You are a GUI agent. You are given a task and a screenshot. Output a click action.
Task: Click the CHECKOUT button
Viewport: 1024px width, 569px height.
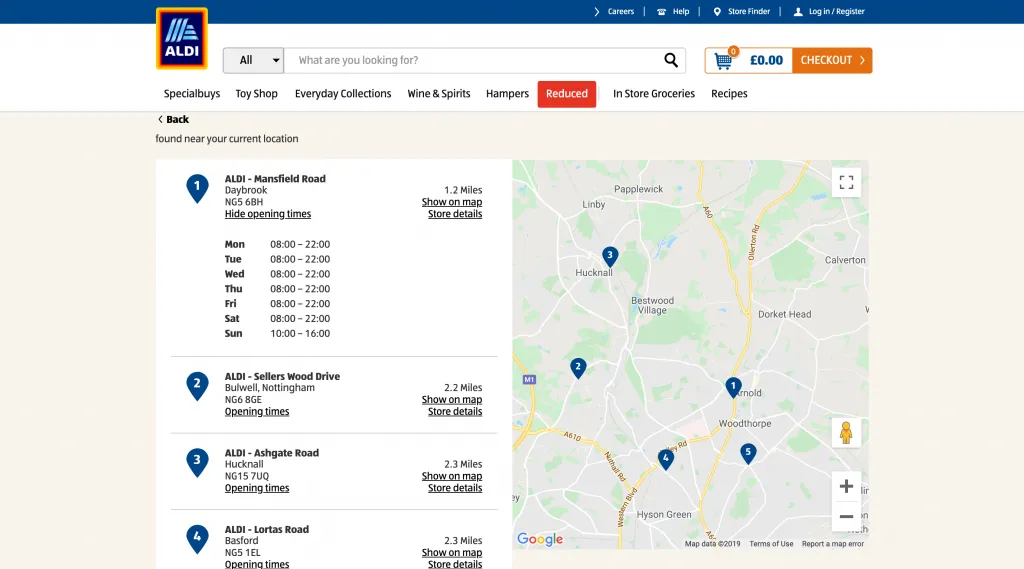click(832, 60)
